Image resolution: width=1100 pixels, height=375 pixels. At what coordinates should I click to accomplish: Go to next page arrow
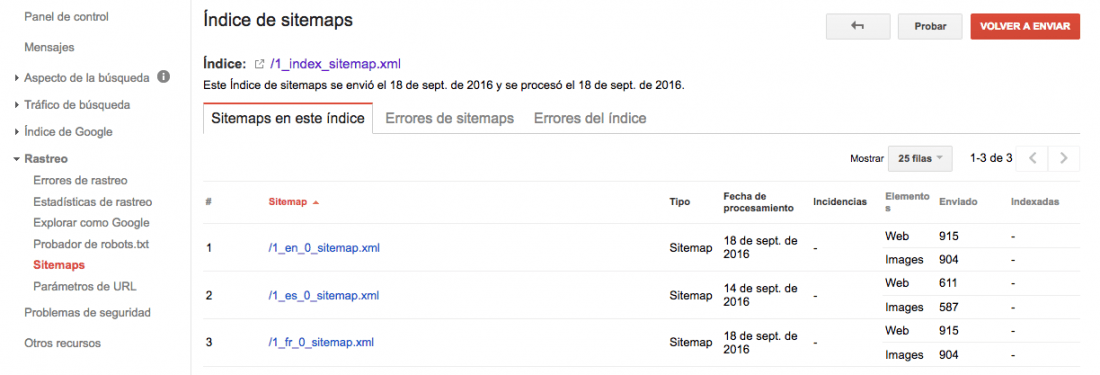1064,158
